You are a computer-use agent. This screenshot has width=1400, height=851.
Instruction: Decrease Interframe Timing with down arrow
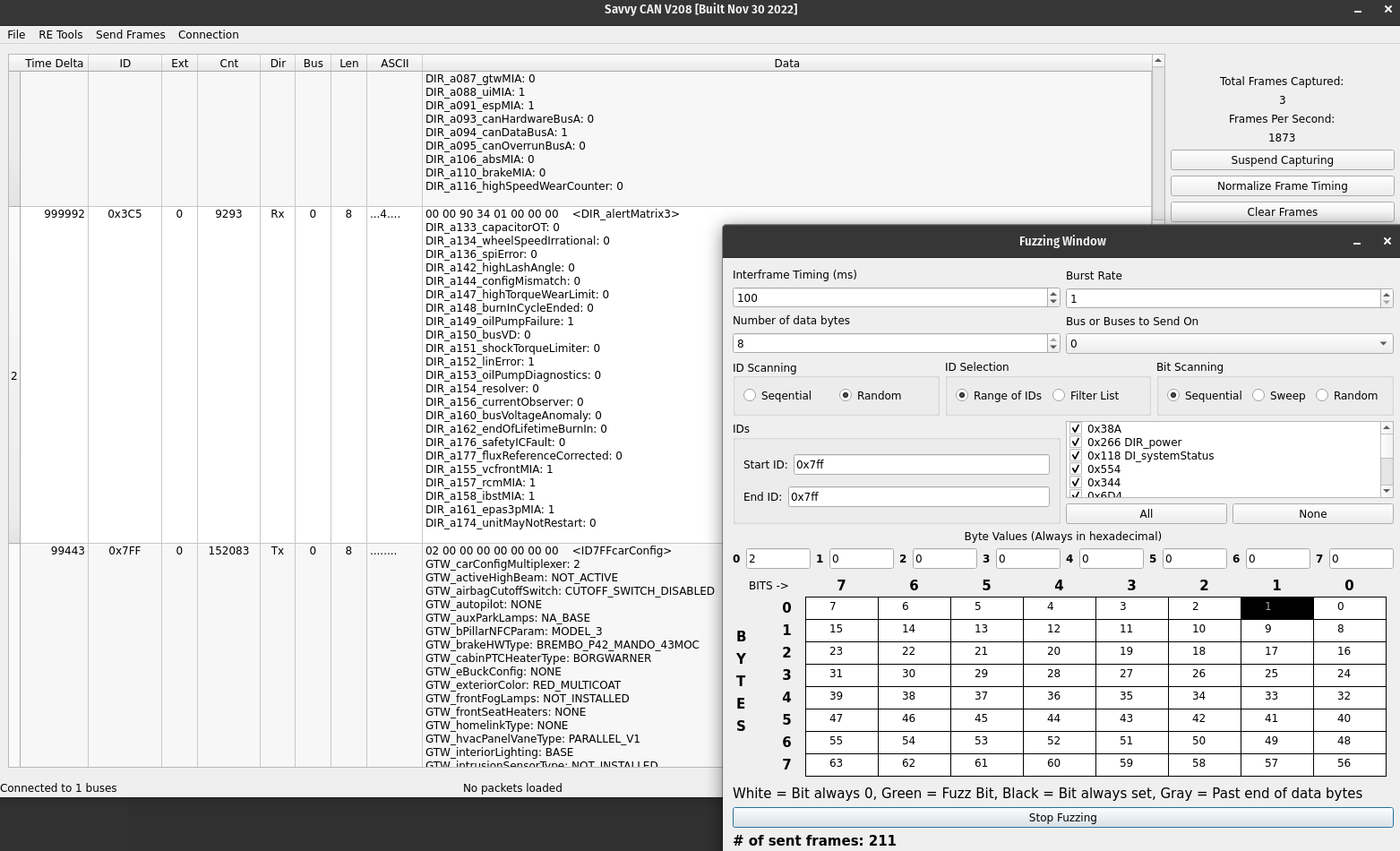coord(1053,302)
